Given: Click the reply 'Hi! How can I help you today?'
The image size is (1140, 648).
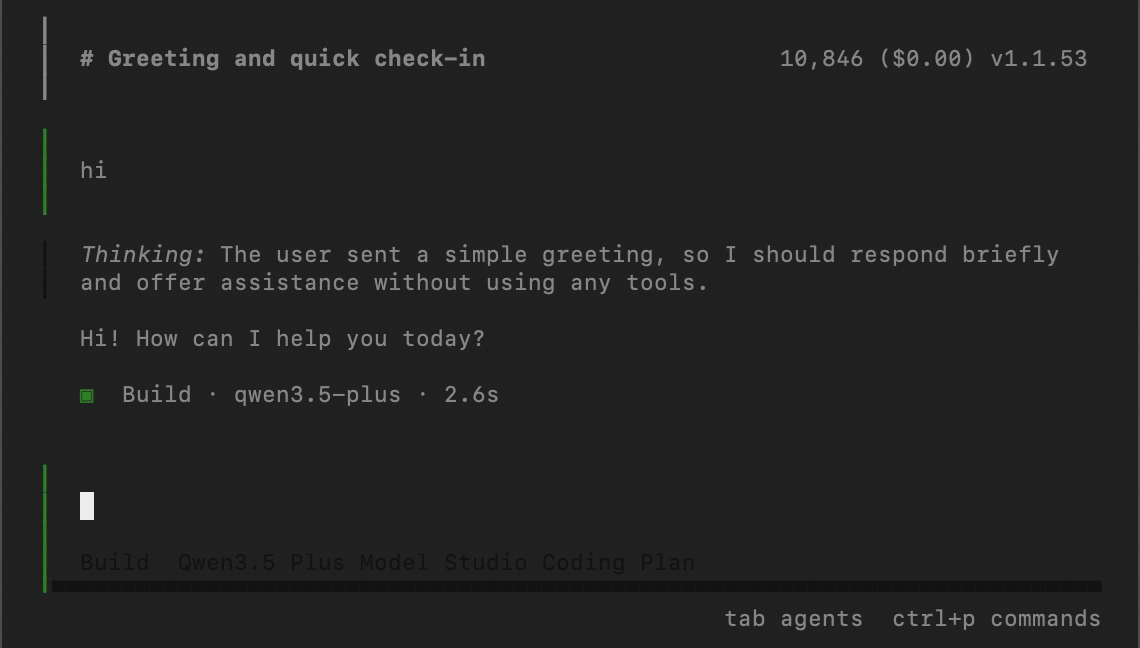Looking at the screenshot, I should 282,339.
